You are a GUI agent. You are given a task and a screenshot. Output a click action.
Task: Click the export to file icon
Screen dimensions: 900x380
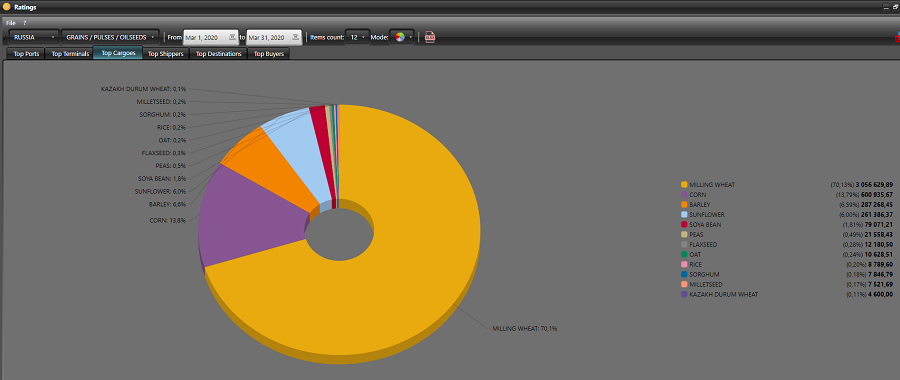click(429, 37)
